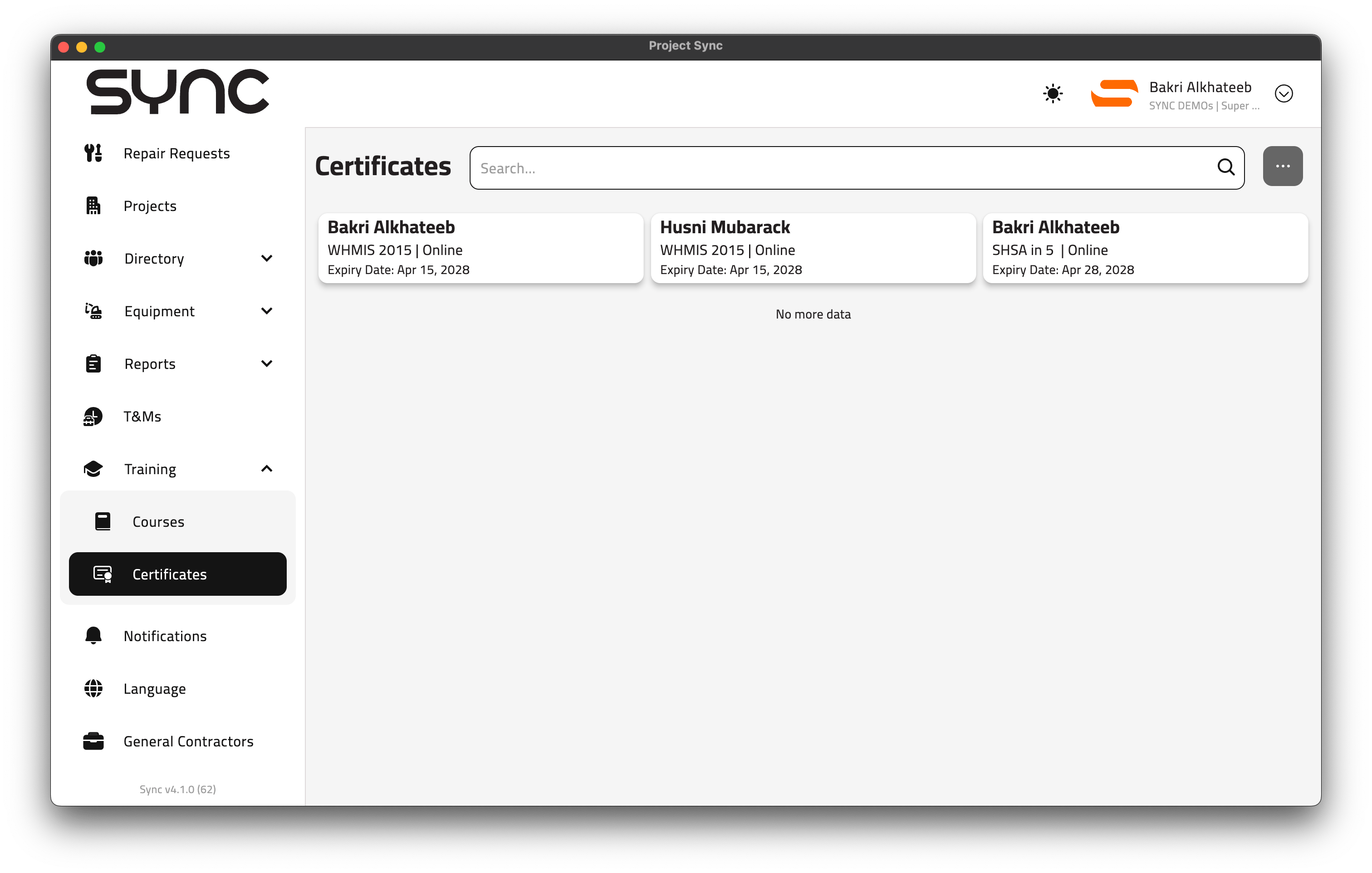This screenshot has width=1372, height=873.
Task: Click the Reports clipboard icon
Action: (x=93, y=363)
